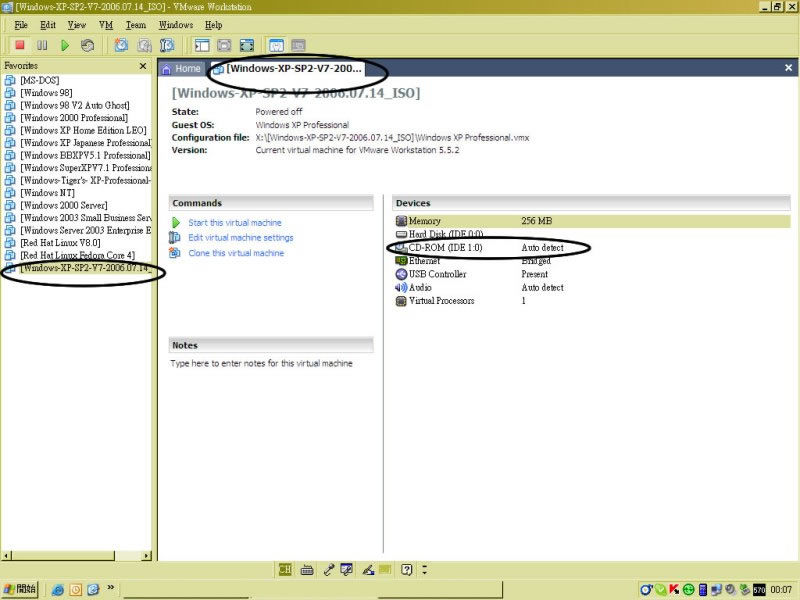Click the Suspend (pause) toolbar icon
The image size is (800, 600).
click(x=42, y=45)
